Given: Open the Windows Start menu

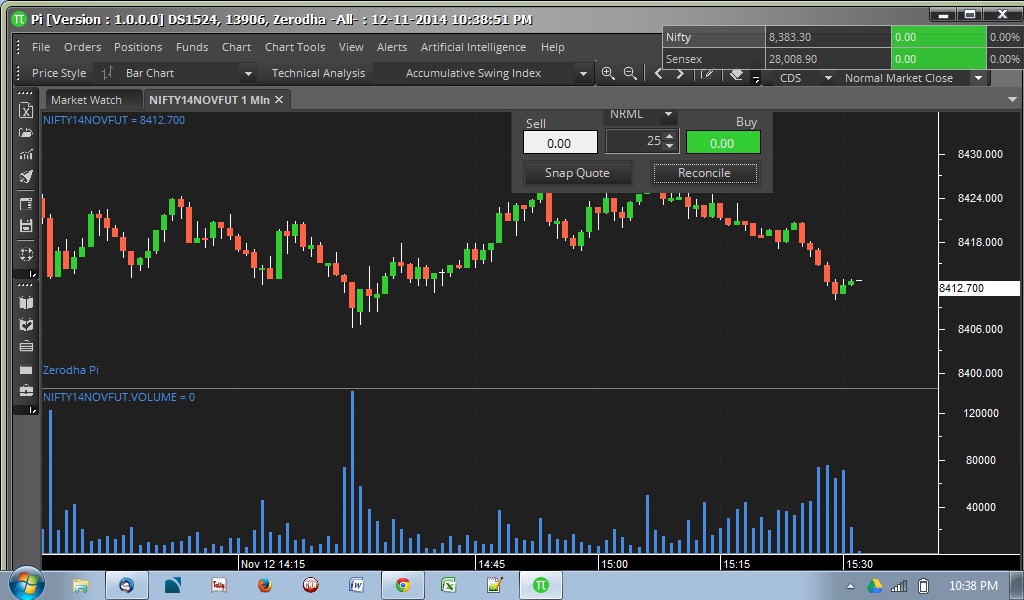Looking at the screenshot, I should 26,584.
